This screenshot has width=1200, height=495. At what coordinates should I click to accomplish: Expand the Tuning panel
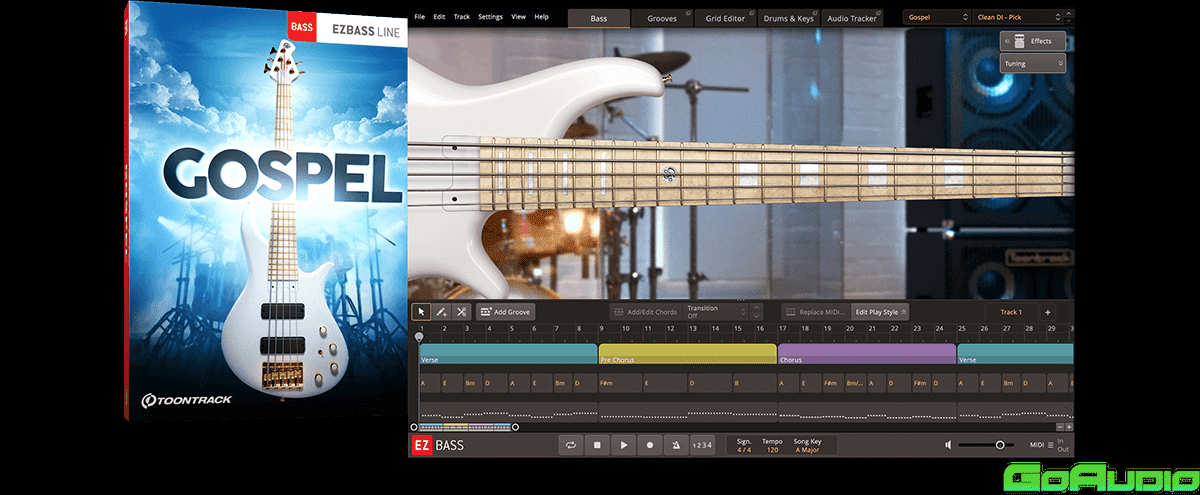[x=1033, y=63]
